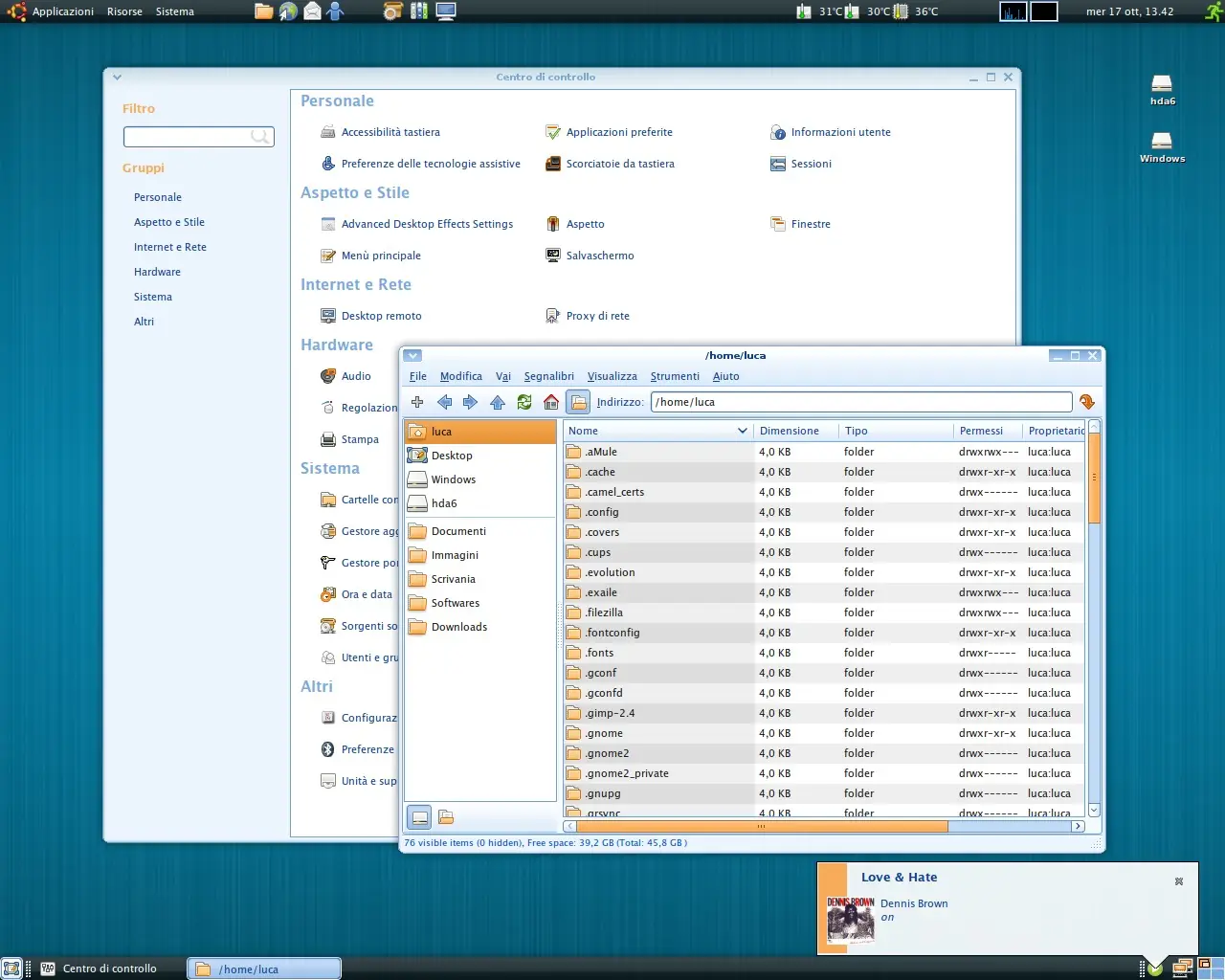1225x980 pixels.
Task: Expand the Nome column sort arrow
Action: pos(743,431)
